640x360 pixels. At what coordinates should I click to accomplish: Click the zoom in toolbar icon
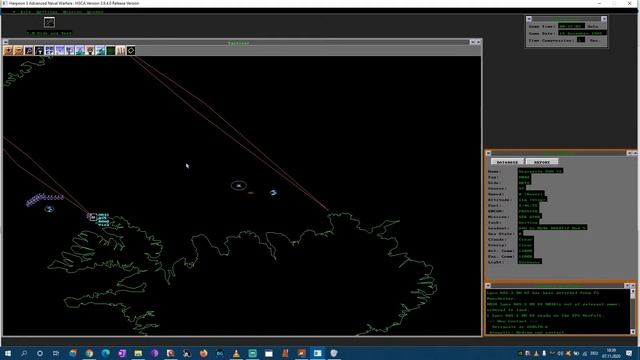[8, 51]
